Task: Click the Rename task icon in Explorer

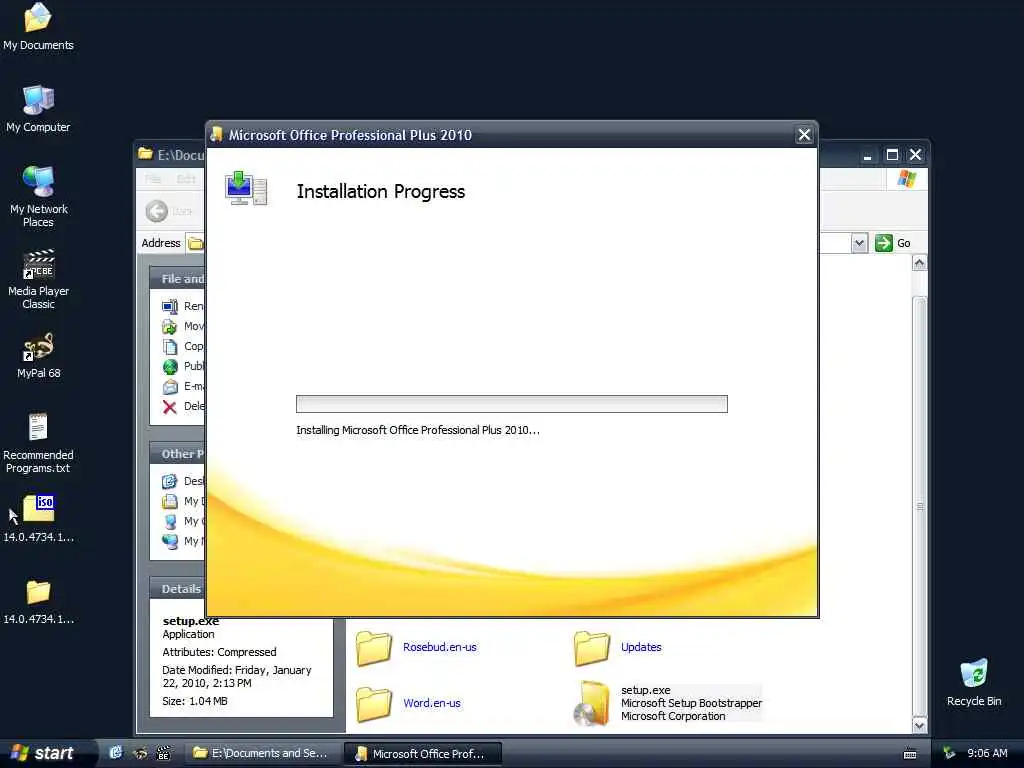Action: 170,306
